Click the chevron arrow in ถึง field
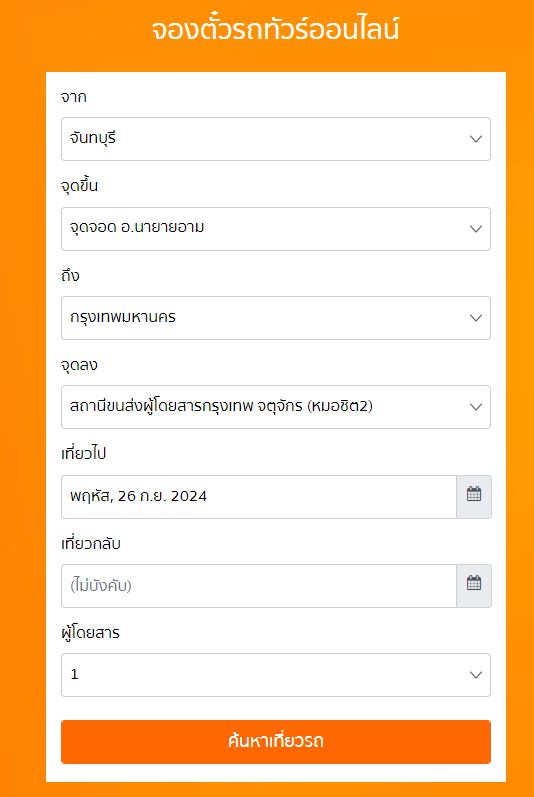The image size is (534, 797). tap(476, 318)
